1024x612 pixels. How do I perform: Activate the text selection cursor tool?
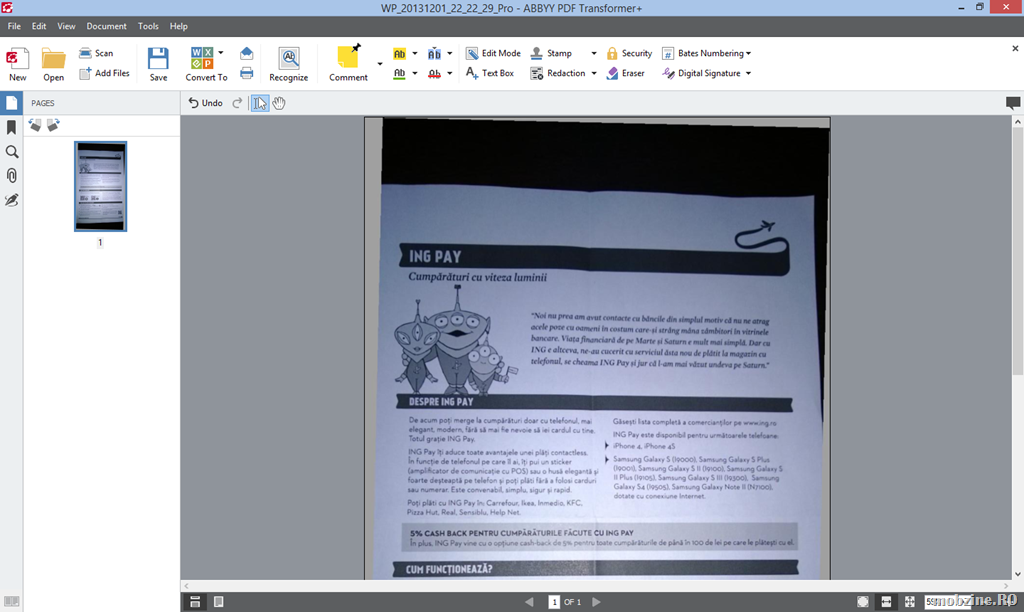pos(259,103)
